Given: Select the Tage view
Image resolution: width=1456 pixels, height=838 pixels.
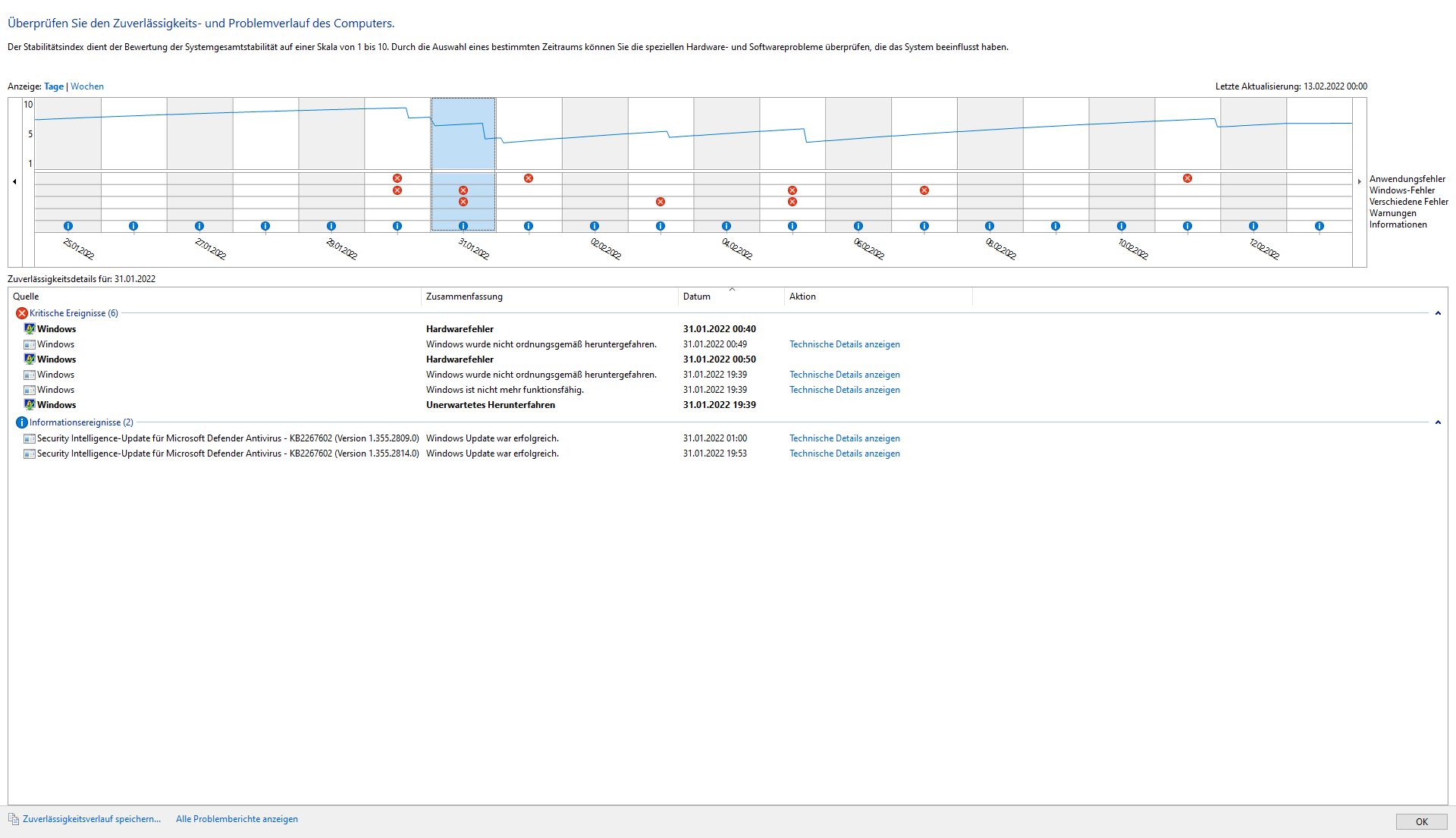Looking at the screenshot, I should tap(54, 86).
